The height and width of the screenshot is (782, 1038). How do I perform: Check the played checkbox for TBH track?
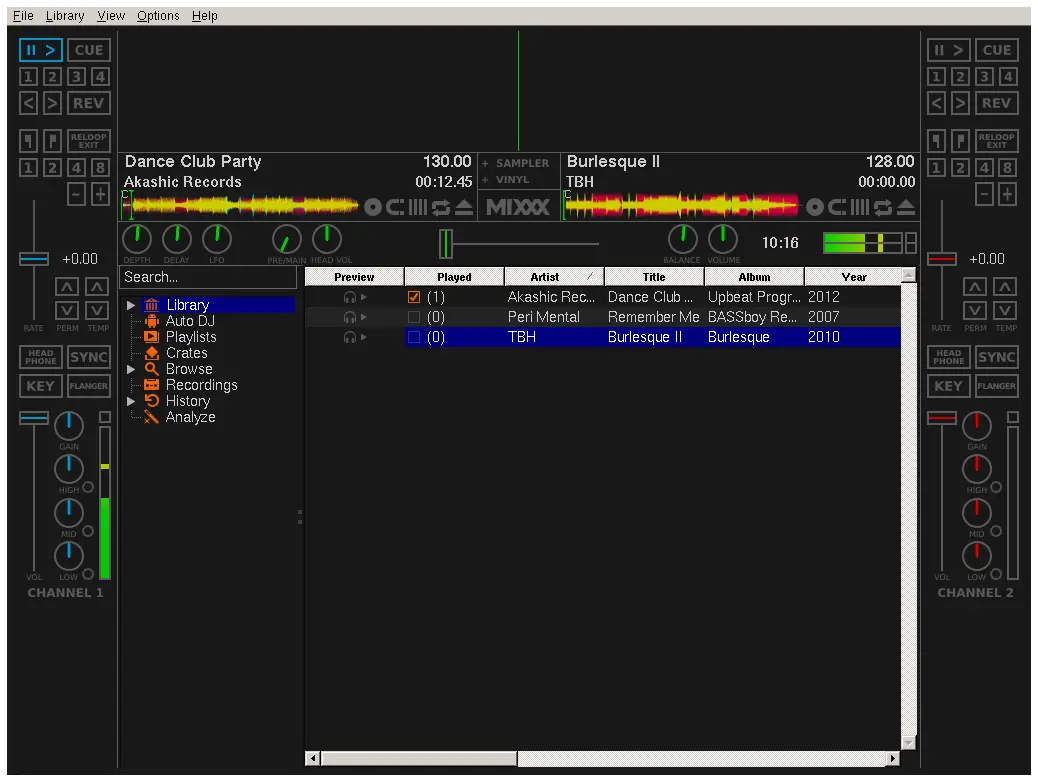coord(414,337)
